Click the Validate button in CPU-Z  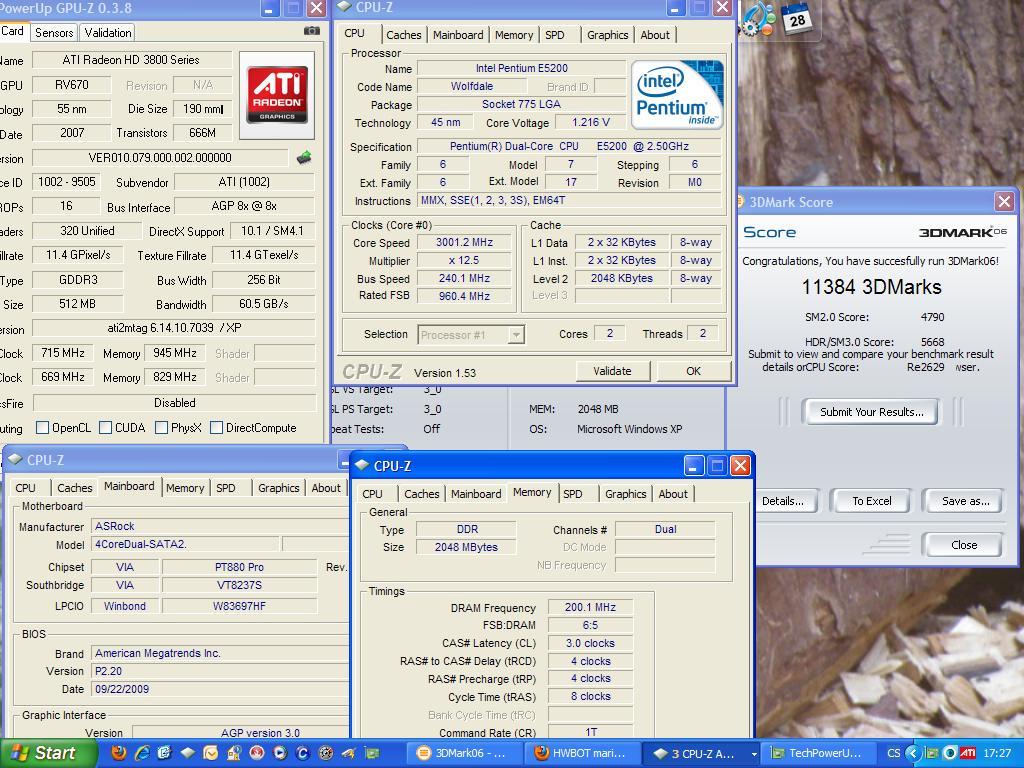coord(613,371)
